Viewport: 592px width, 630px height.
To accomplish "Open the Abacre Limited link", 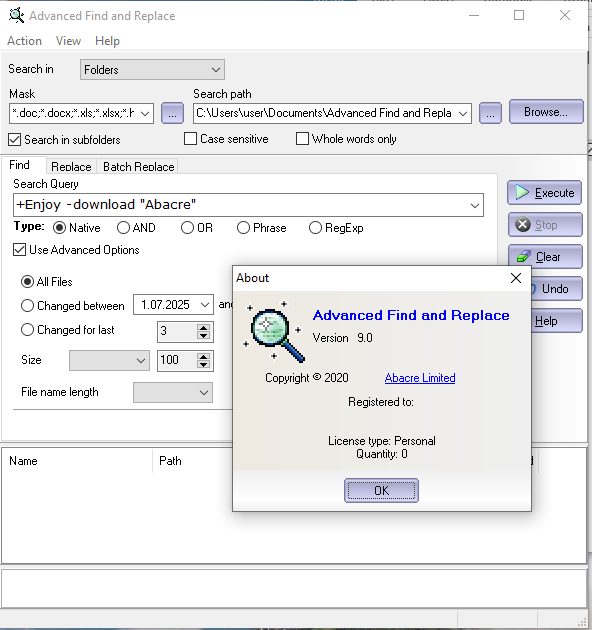I will 420,378.
